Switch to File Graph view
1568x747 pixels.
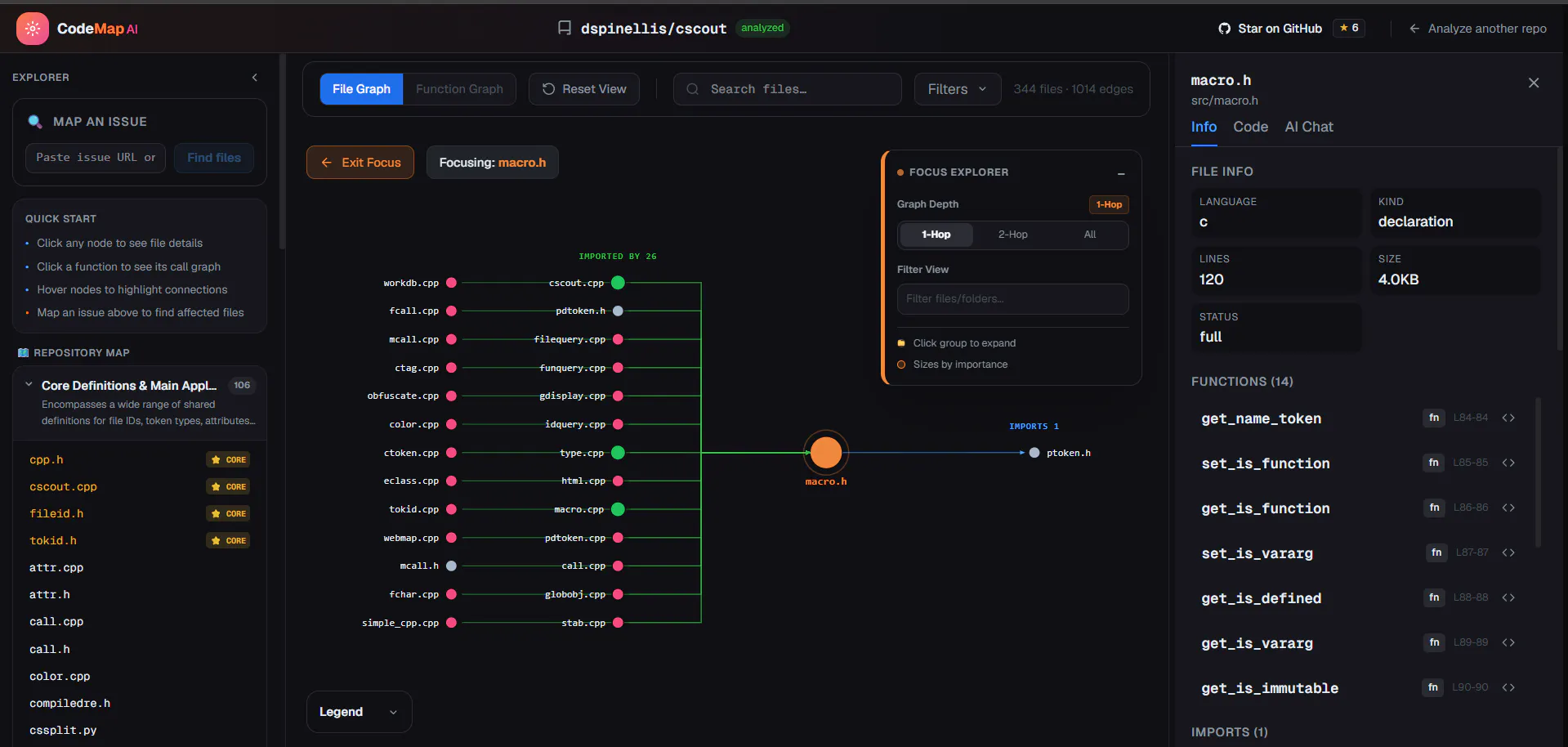click(361, 89)
